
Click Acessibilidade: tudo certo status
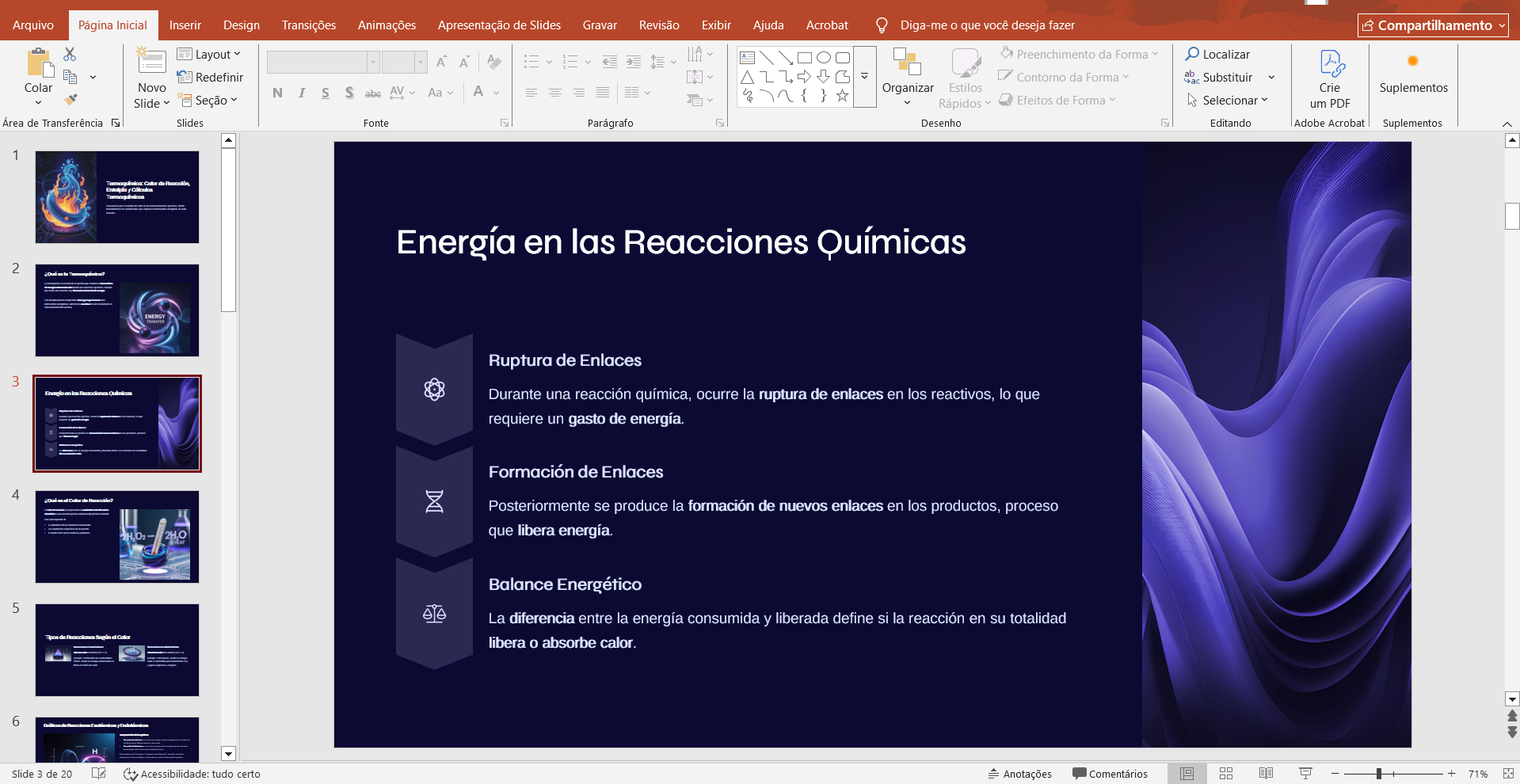pos(192,774)
